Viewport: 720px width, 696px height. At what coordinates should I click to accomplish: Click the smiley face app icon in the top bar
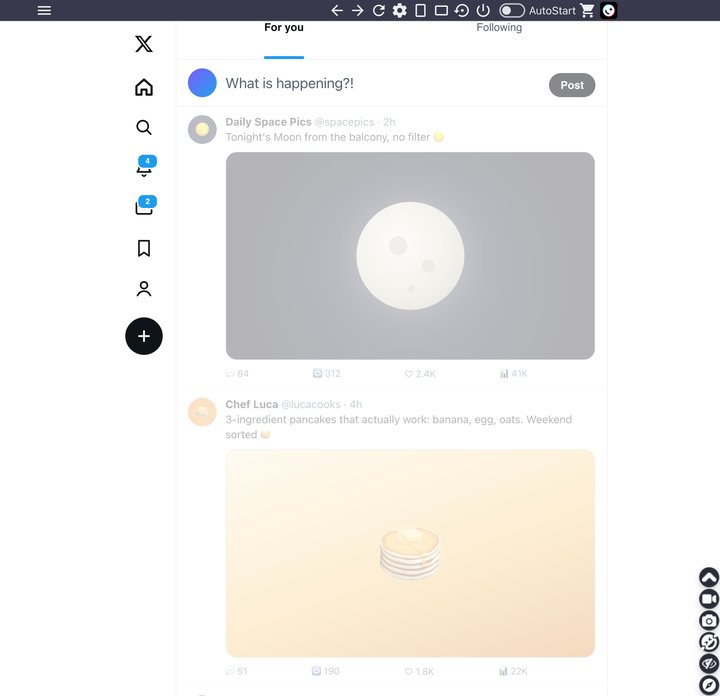pyautogui.click(x=608, y=10)
